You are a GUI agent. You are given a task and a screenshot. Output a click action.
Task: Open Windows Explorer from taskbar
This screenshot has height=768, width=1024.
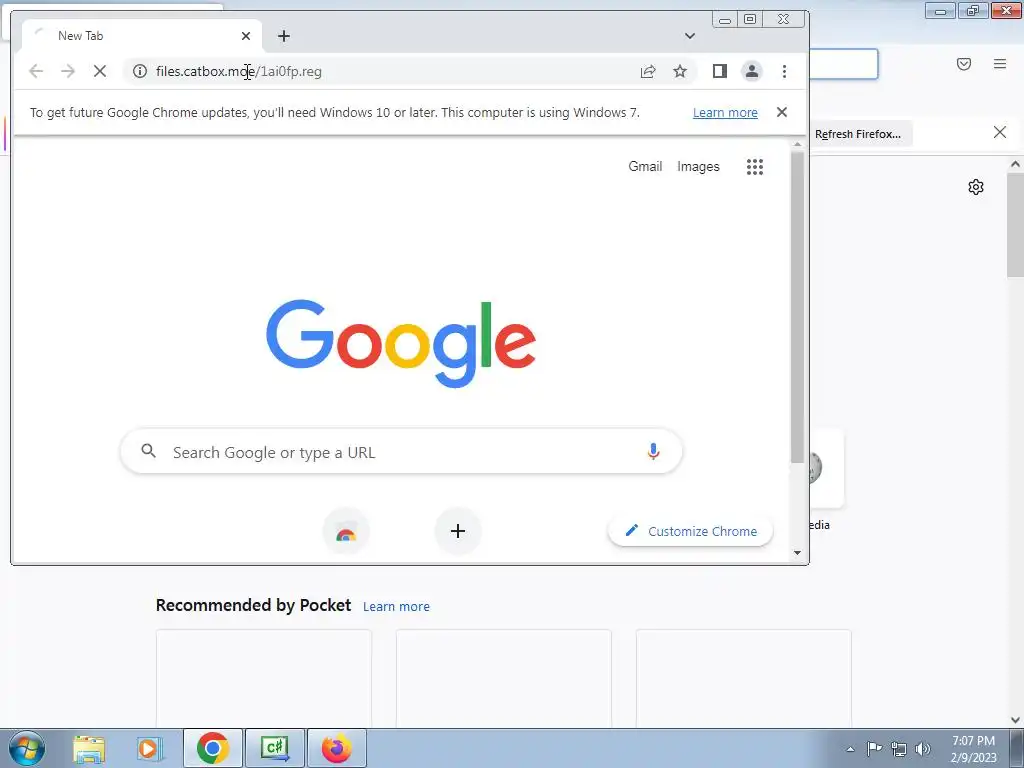coord(89,748)
